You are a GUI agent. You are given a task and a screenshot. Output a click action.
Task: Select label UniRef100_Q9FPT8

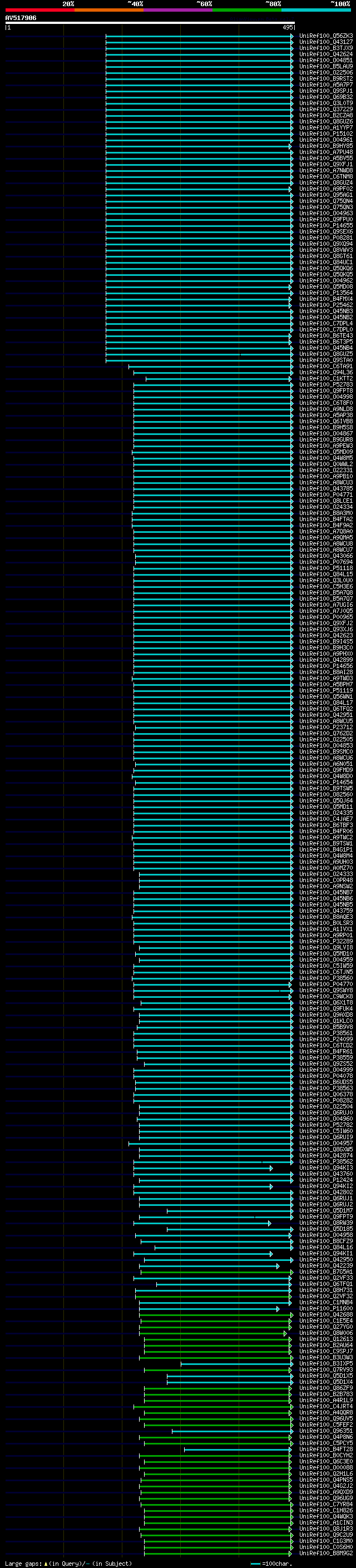(x=325, y=391)
